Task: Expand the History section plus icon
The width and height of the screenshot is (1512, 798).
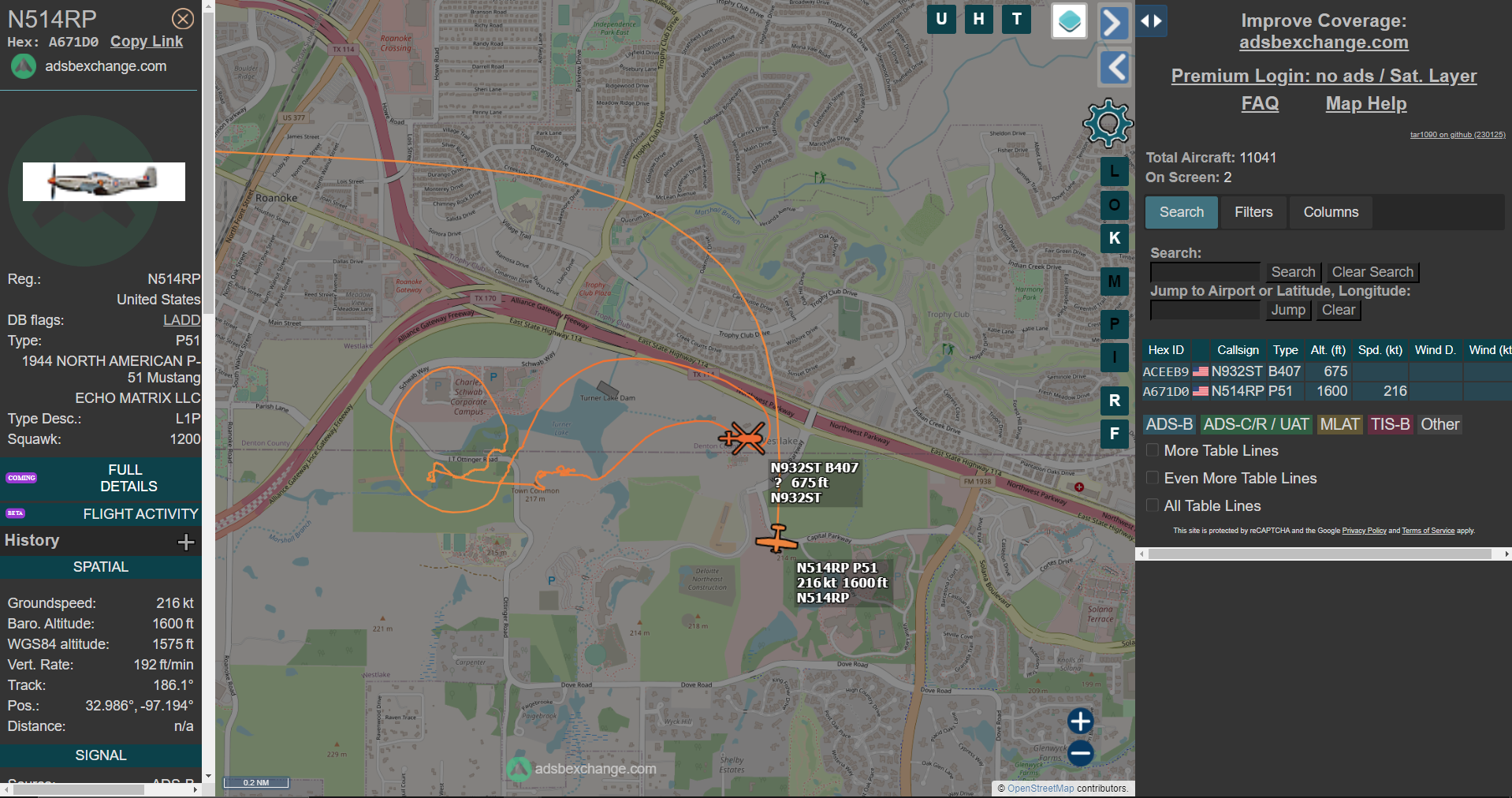Action: 186,542
